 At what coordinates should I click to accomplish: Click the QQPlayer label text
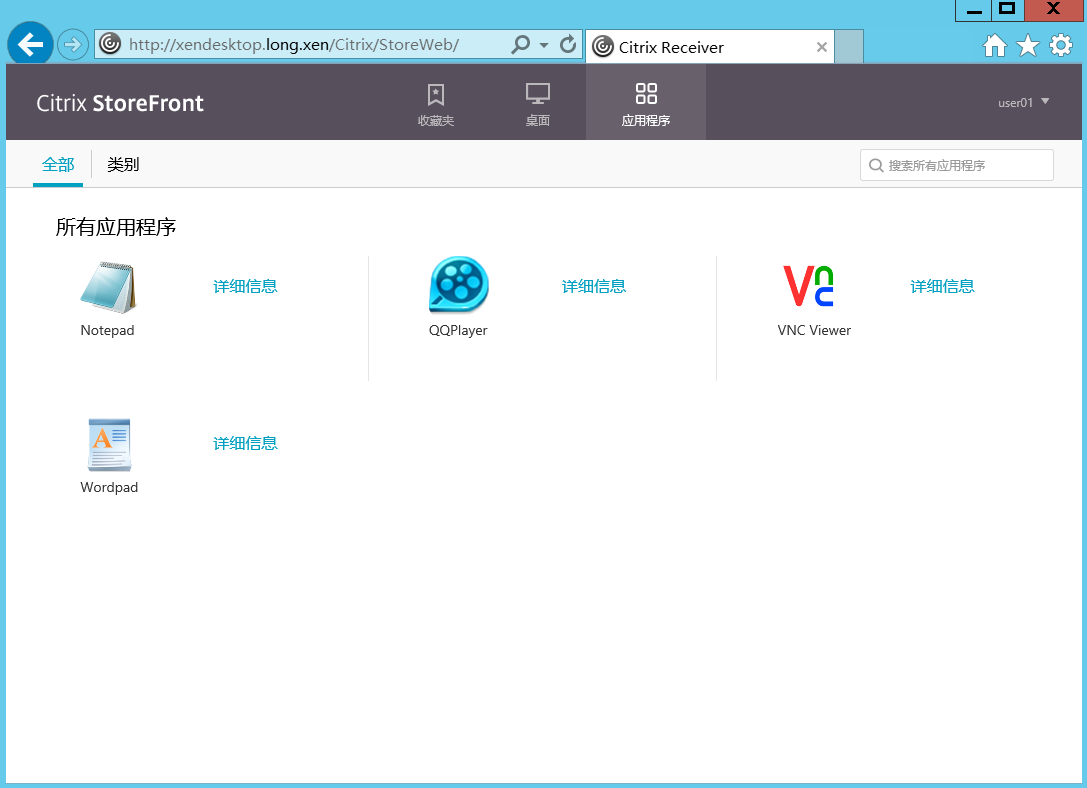coord(458,331)
